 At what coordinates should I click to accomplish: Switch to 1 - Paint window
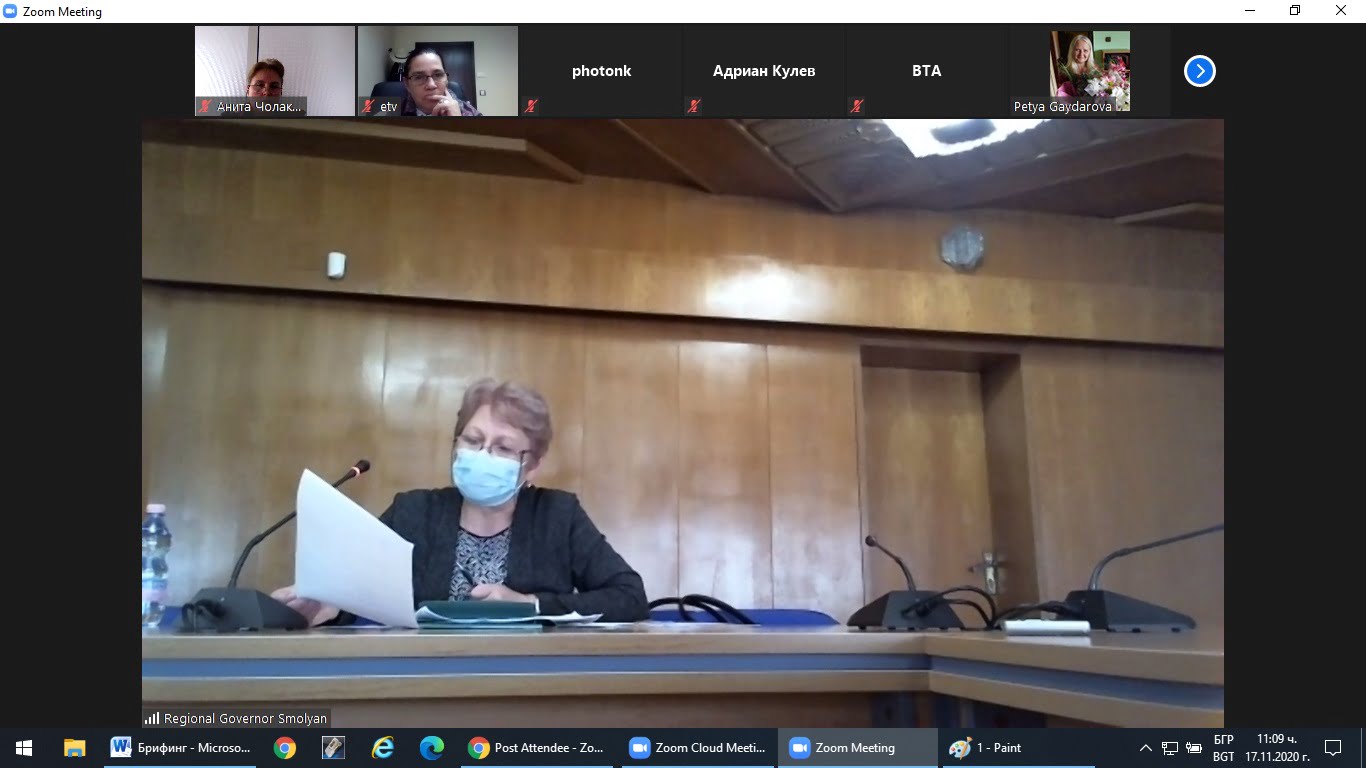coord(1018,748)
